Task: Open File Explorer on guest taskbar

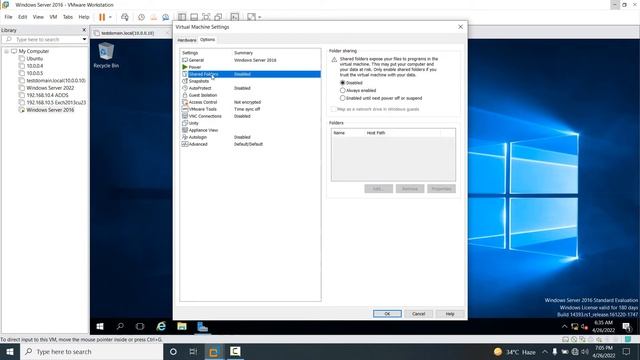Action: pyautogui.click(x=182, y=327)
